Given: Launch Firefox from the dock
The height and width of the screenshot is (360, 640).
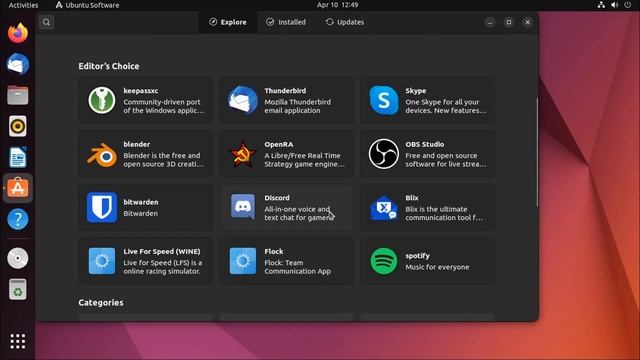Looking at the screenshot, I should point(18,33).
